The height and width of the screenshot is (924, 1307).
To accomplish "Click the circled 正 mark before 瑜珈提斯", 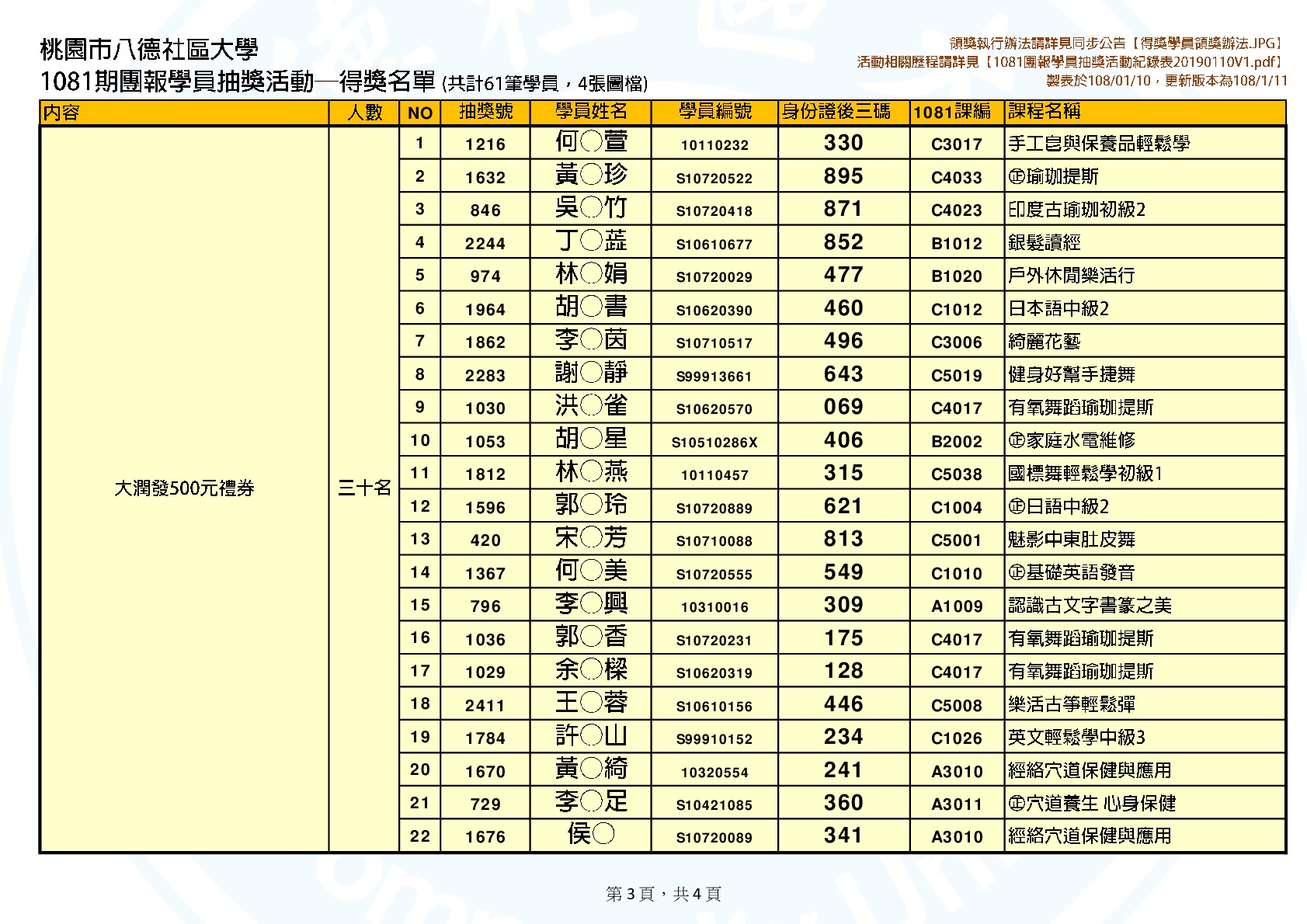I will [x=1017, y=177].
